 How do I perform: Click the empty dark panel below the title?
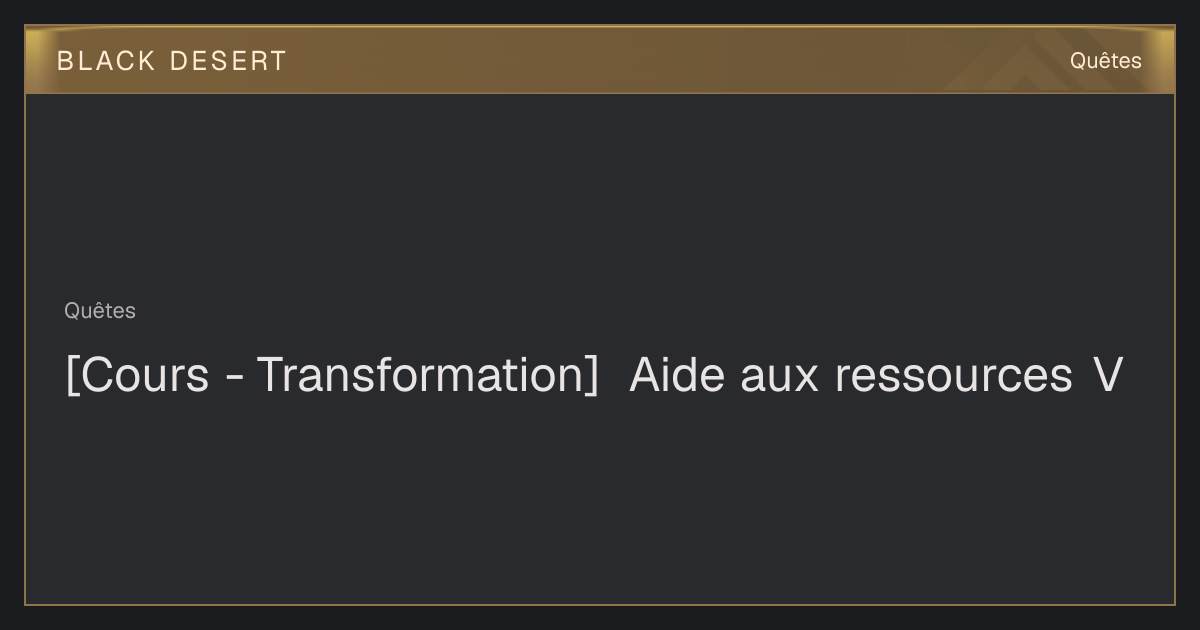click(600, 500)
